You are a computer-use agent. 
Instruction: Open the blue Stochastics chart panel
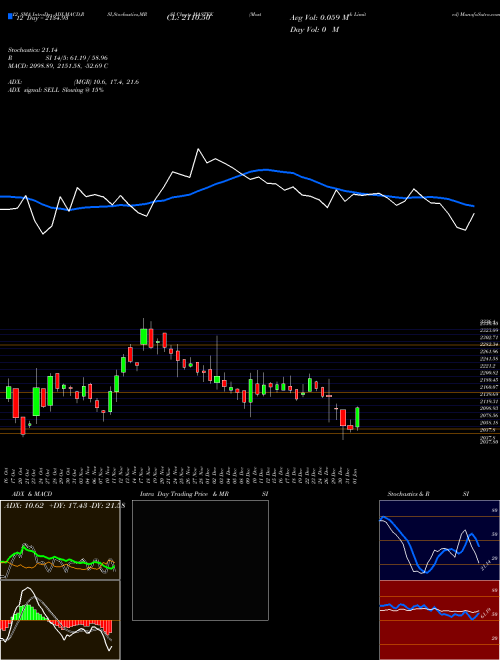[x=439, y=540]
